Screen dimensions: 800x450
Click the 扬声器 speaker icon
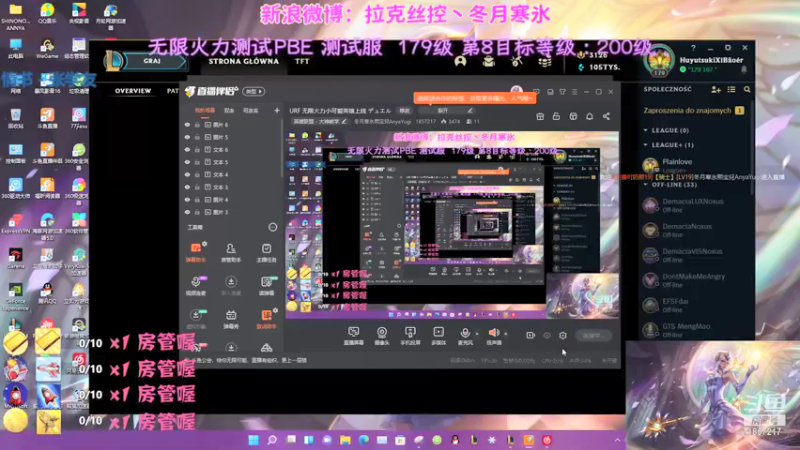[493, 333]
